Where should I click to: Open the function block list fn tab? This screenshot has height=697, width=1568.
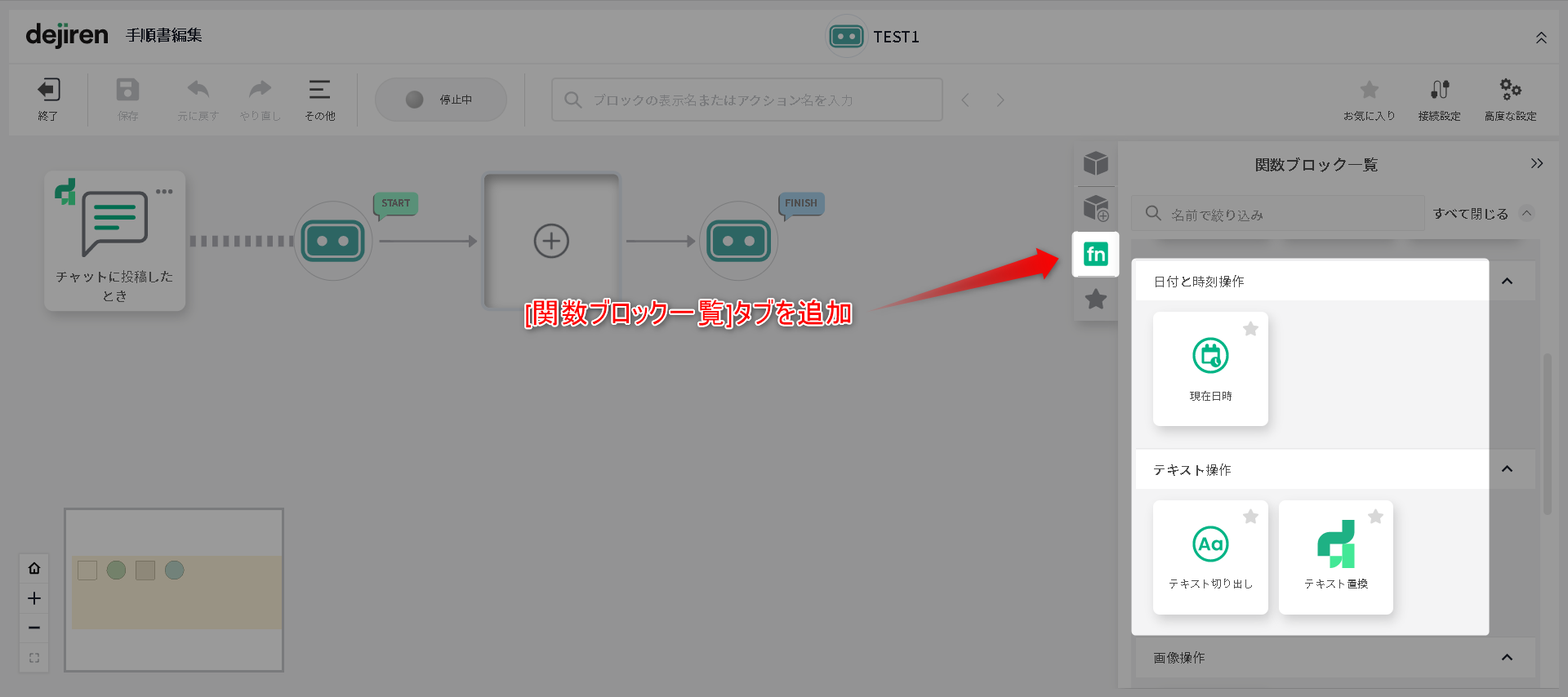pos(1095,255)
